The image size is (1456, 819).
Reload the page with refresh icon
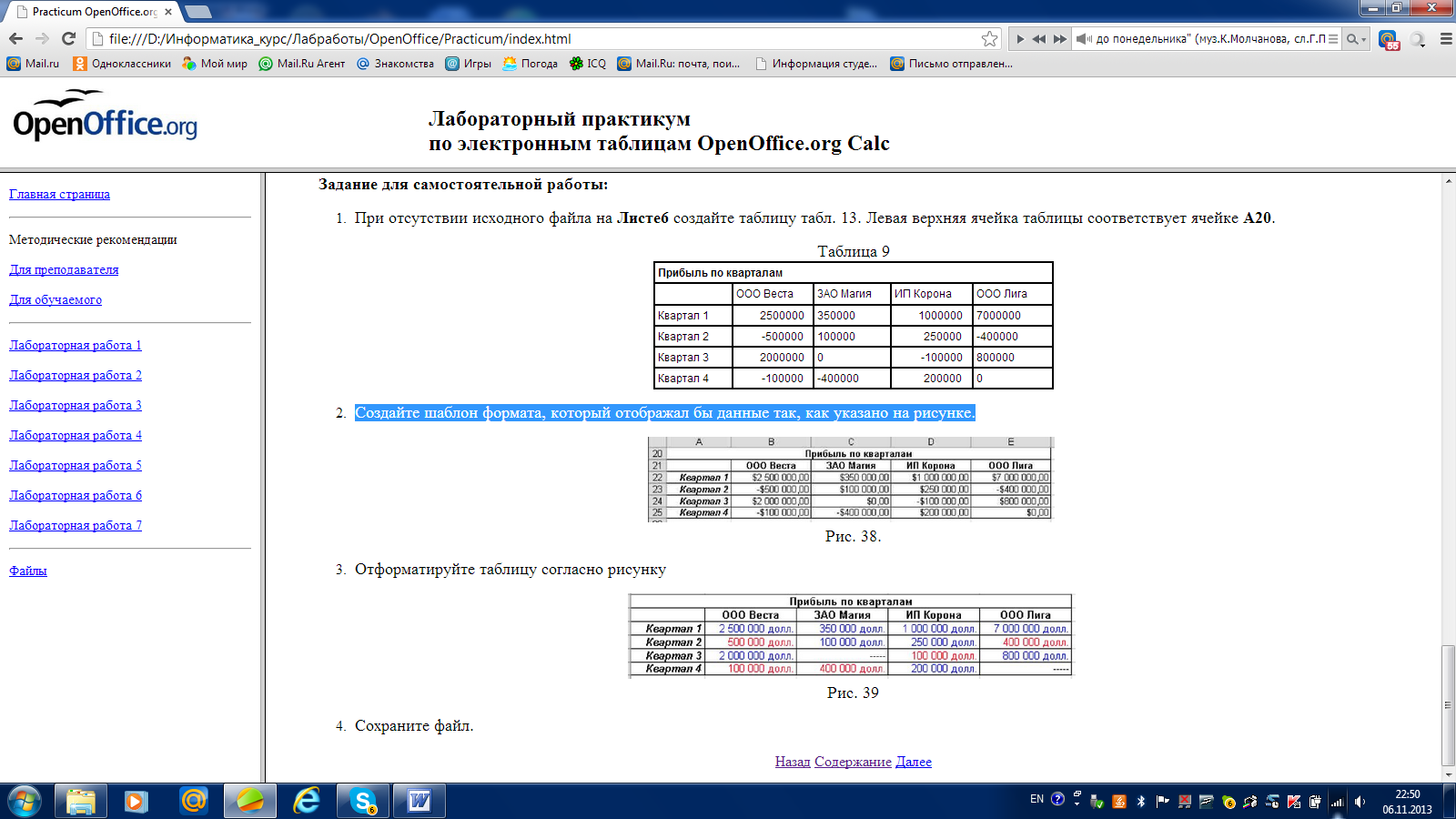[x=68, y=38]
